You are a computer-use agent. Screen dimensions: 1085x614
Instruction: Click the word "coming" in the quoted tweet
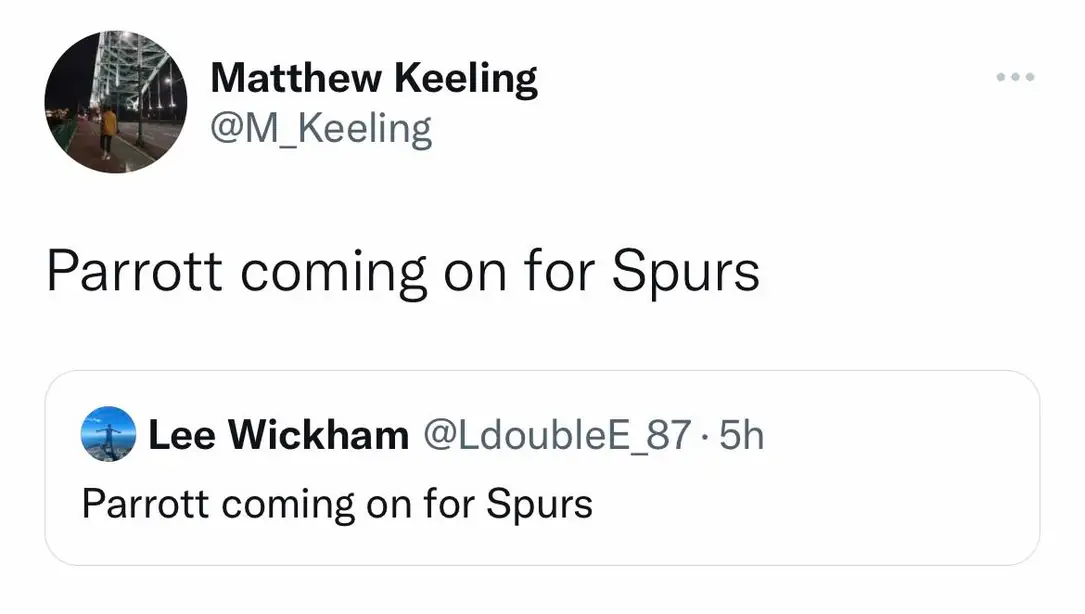pyautogui.click(x=288, y=505)
